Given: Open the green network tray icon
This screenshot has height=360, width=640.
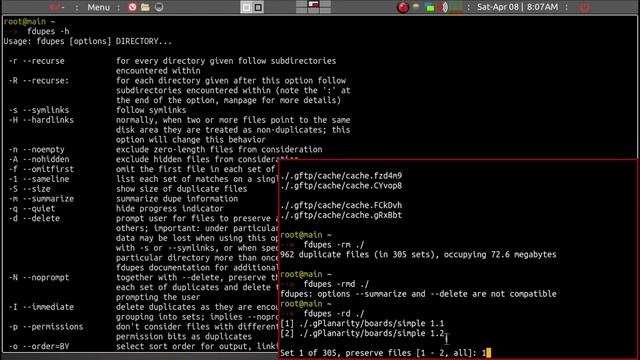Looking at the screenshot, I should pyautogui.click(x=429, y=7).
